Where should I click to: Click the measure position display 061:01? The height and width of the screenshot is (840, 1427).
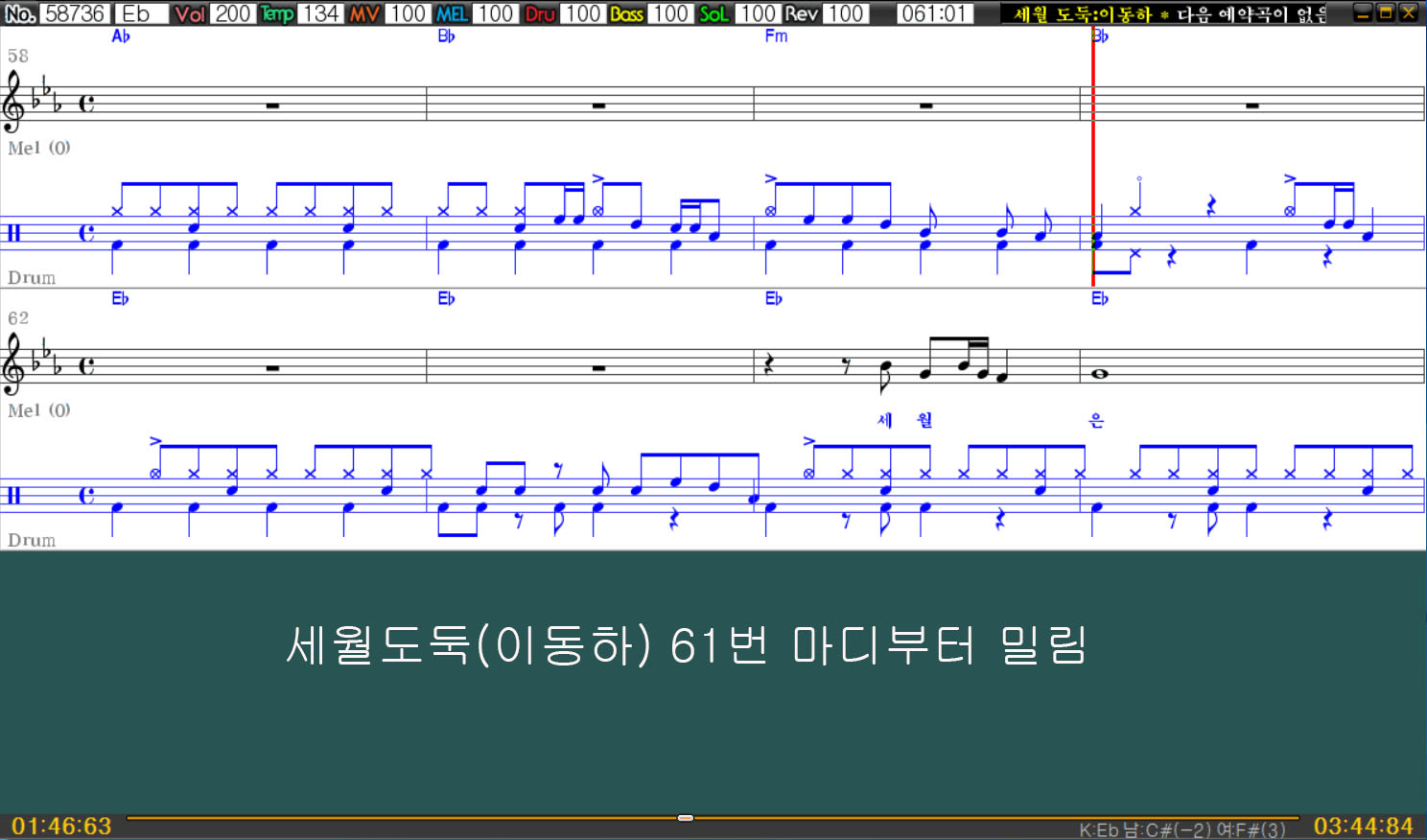click(934, 13)
